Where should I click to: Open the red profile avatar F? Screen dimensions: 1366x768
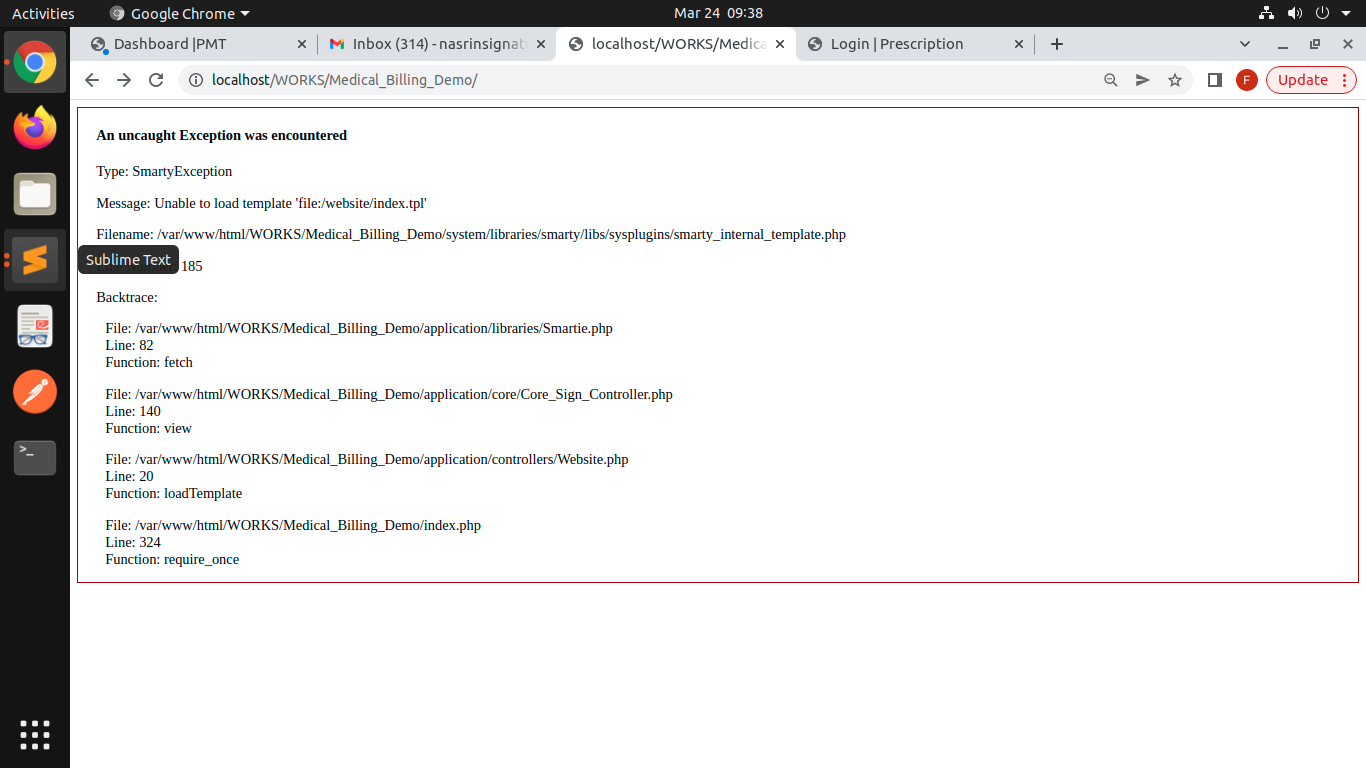[x=1246, y=80]
